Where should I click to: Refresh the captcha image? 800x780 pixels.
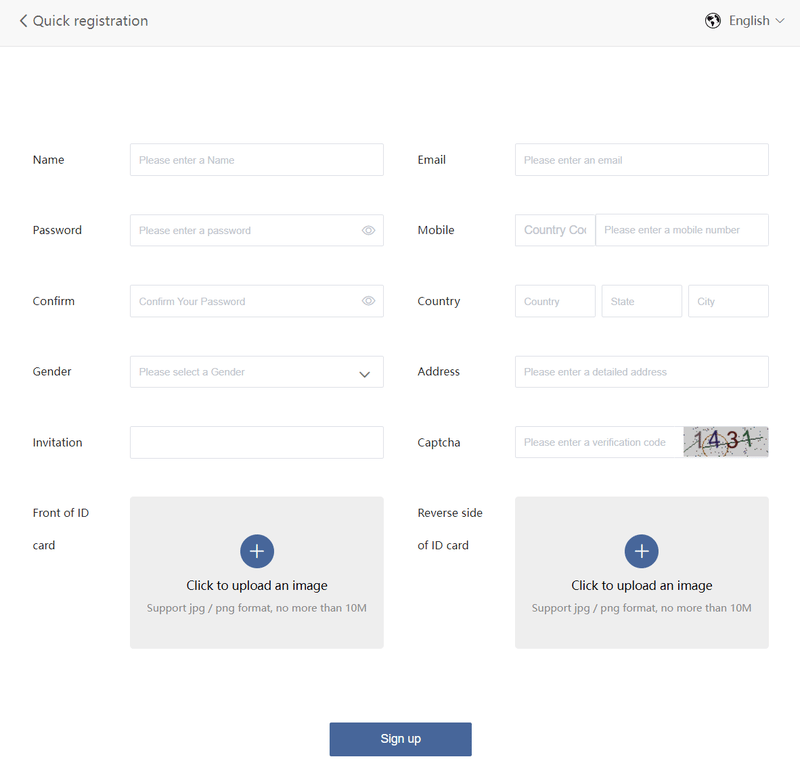725,442
